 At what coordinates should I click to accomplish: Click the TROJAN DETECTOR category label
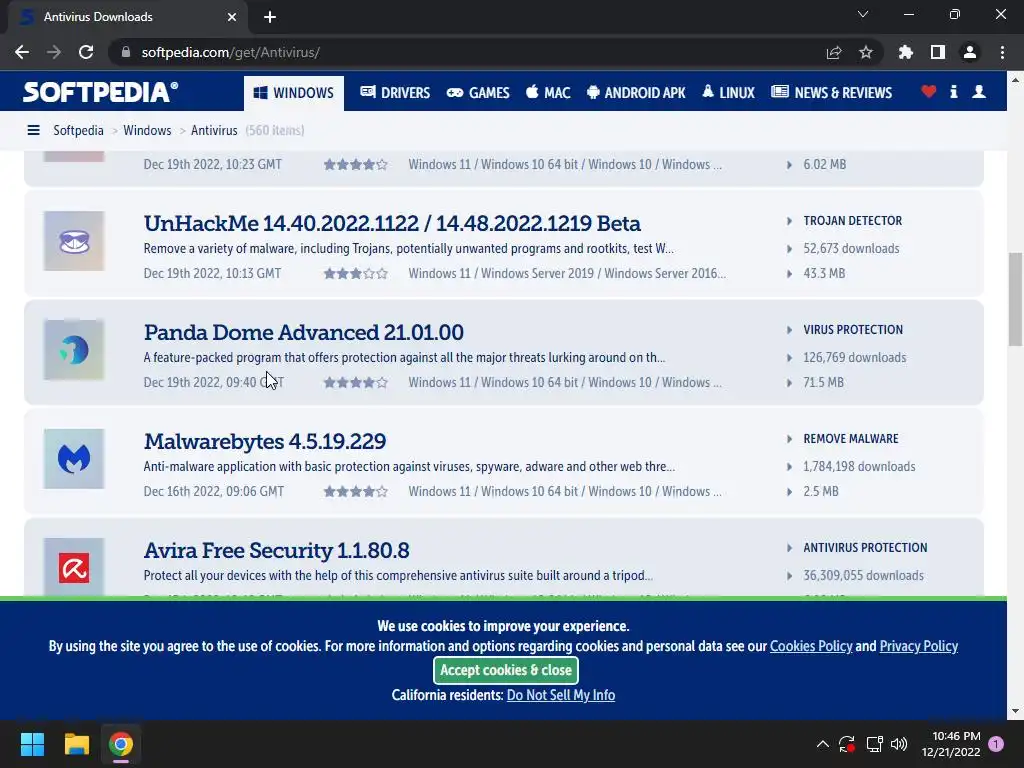point(852,221)
